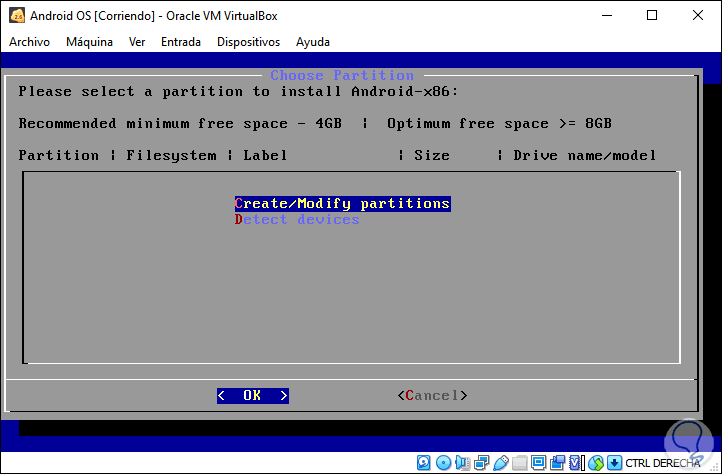Image resolution: width=722 pixels, height=474 pixels.
Task: Open the audio settings status icon
Action: point(462,462)
